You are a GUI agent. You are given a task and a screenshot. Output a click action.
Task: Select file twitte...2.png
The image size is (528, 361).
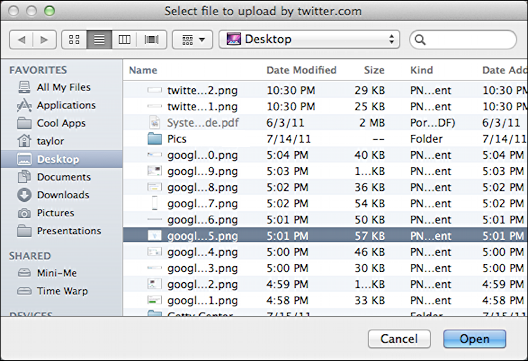pyautogui.click(x=325, y=90)
